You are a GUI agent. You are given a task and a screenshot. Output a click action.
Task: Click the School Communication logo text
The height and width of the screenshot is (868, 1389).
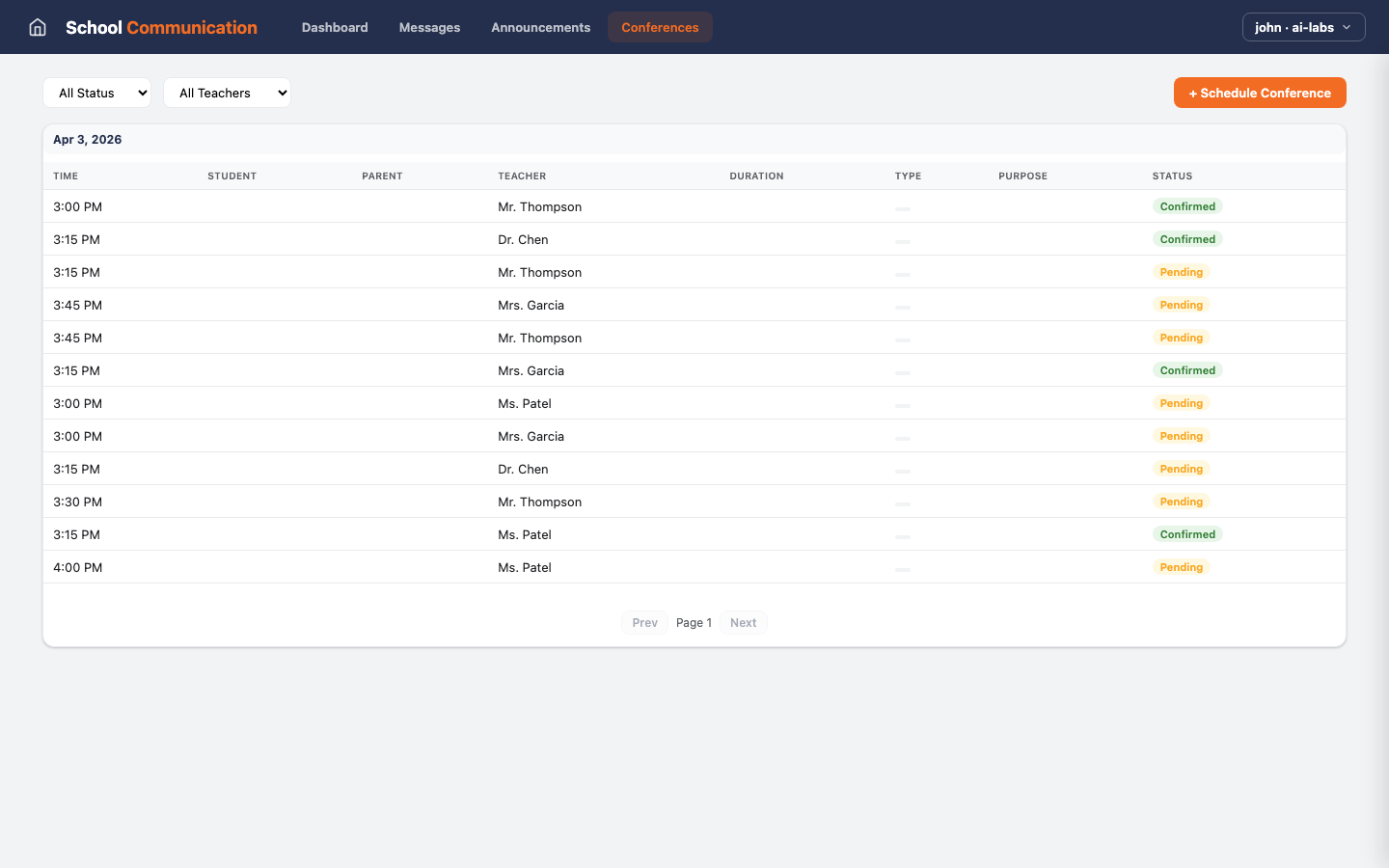pyautogui.click(x=161, y=27)
